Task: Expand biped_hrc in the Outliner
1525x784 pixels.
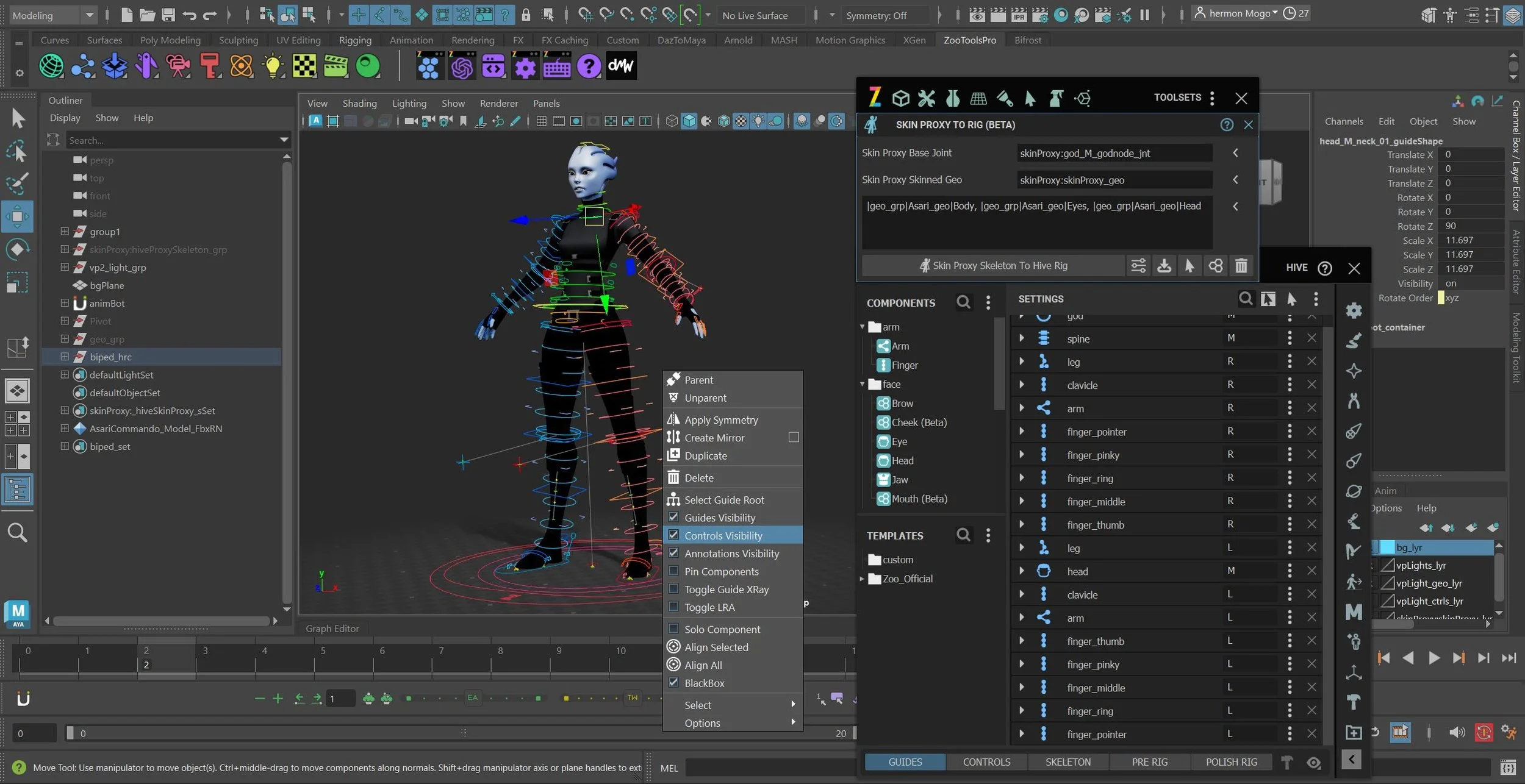Action: 65,357
